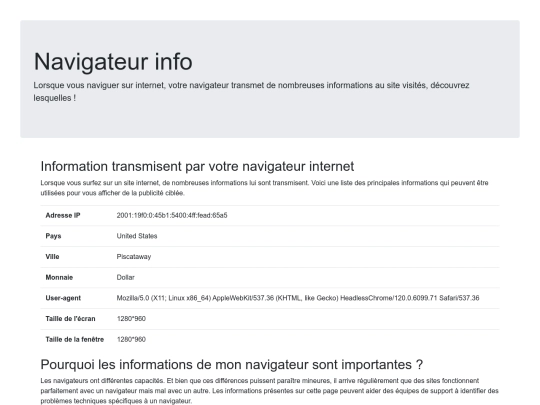This screenshot has height=405, width=540.
Task: Click the 'Ville' row label
Action: [x=52, y=257]
